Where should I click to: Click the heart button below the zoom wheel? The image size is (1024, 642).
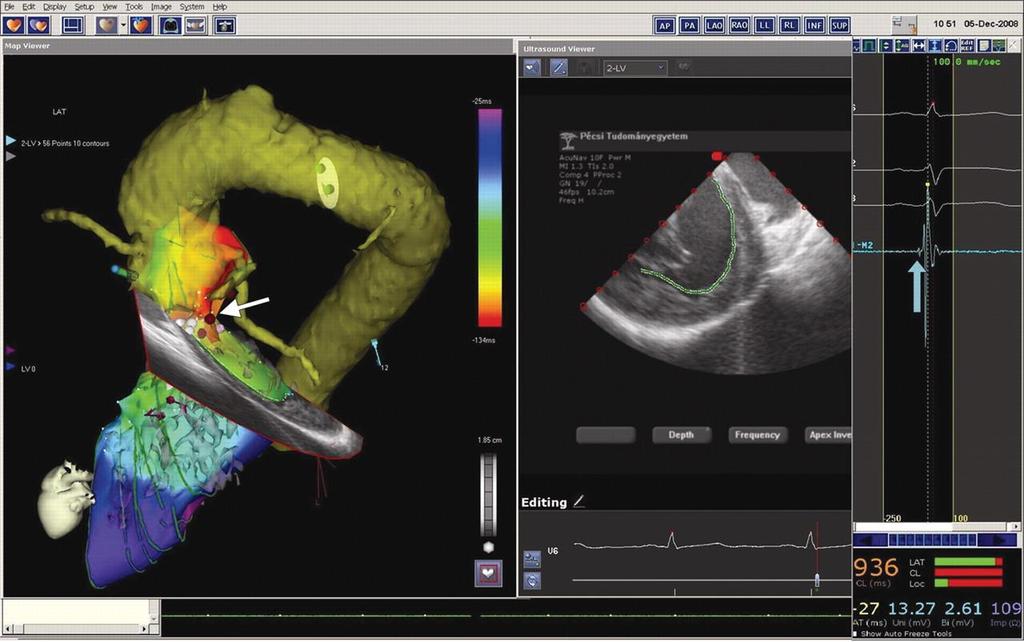point(488,573)
